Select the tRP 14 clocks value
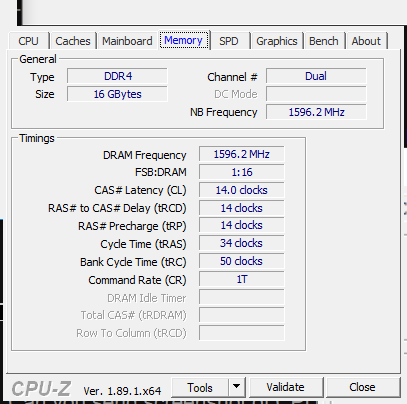The height and width of the screenshot is (404, 407). point(242,225)
